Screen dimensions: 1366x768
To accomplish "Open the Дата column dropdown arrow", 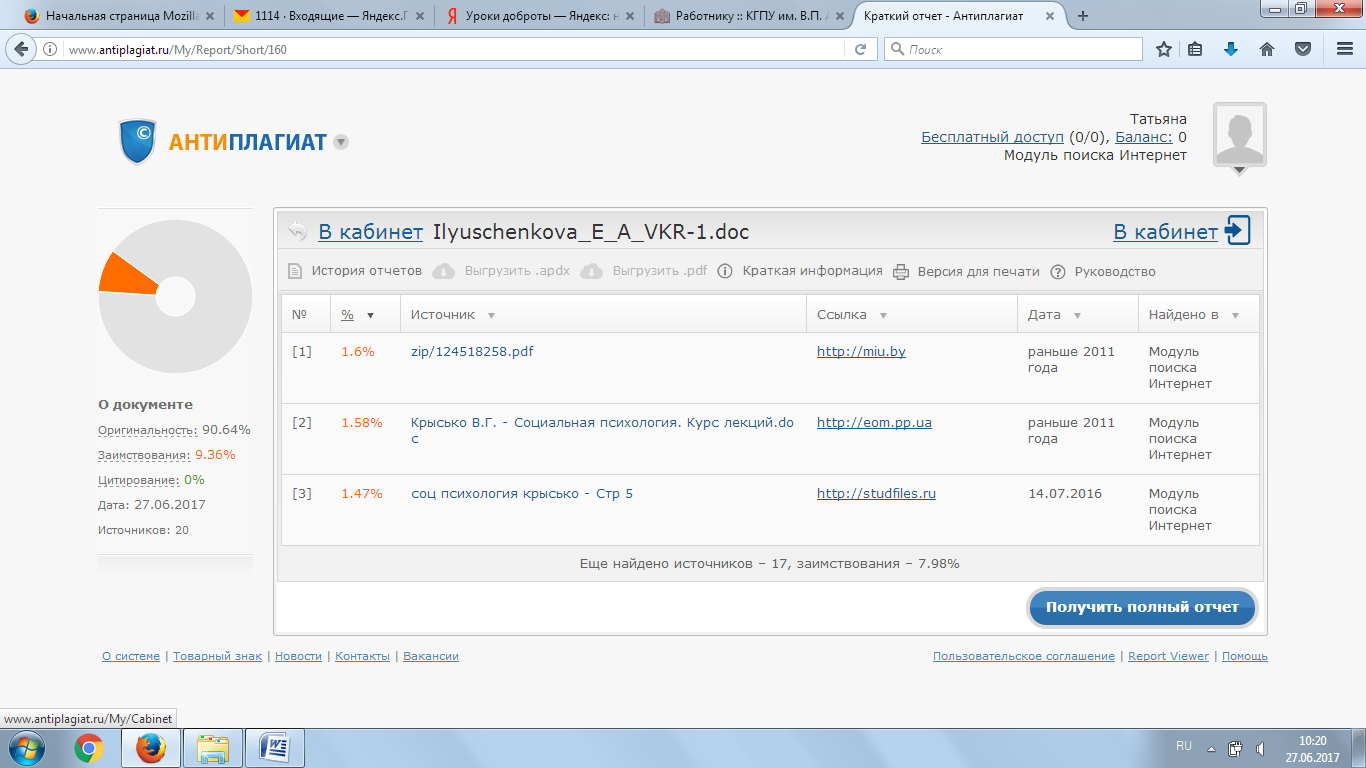I will point(1077,316).
